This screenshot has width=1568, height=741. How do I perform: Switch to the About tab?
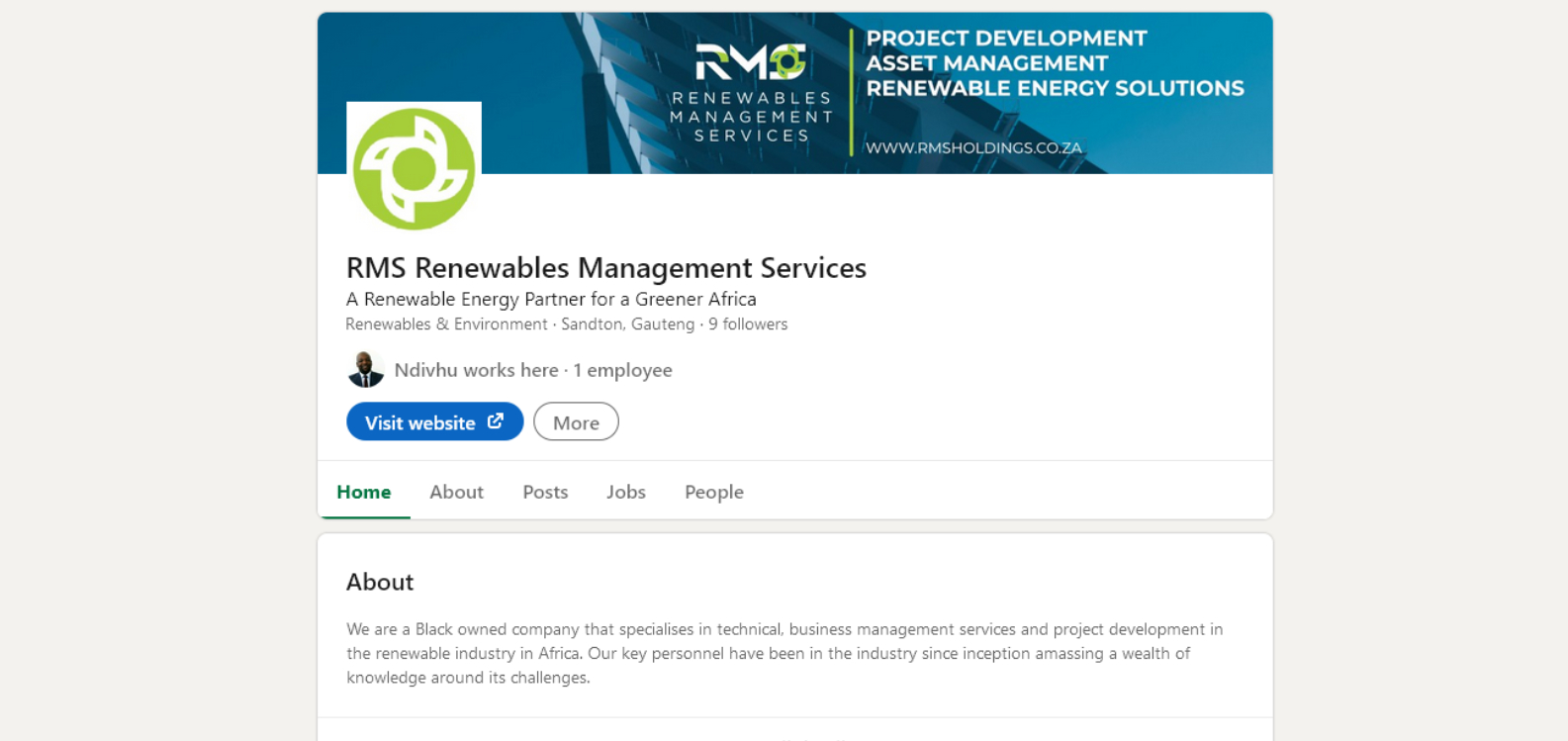456,492
